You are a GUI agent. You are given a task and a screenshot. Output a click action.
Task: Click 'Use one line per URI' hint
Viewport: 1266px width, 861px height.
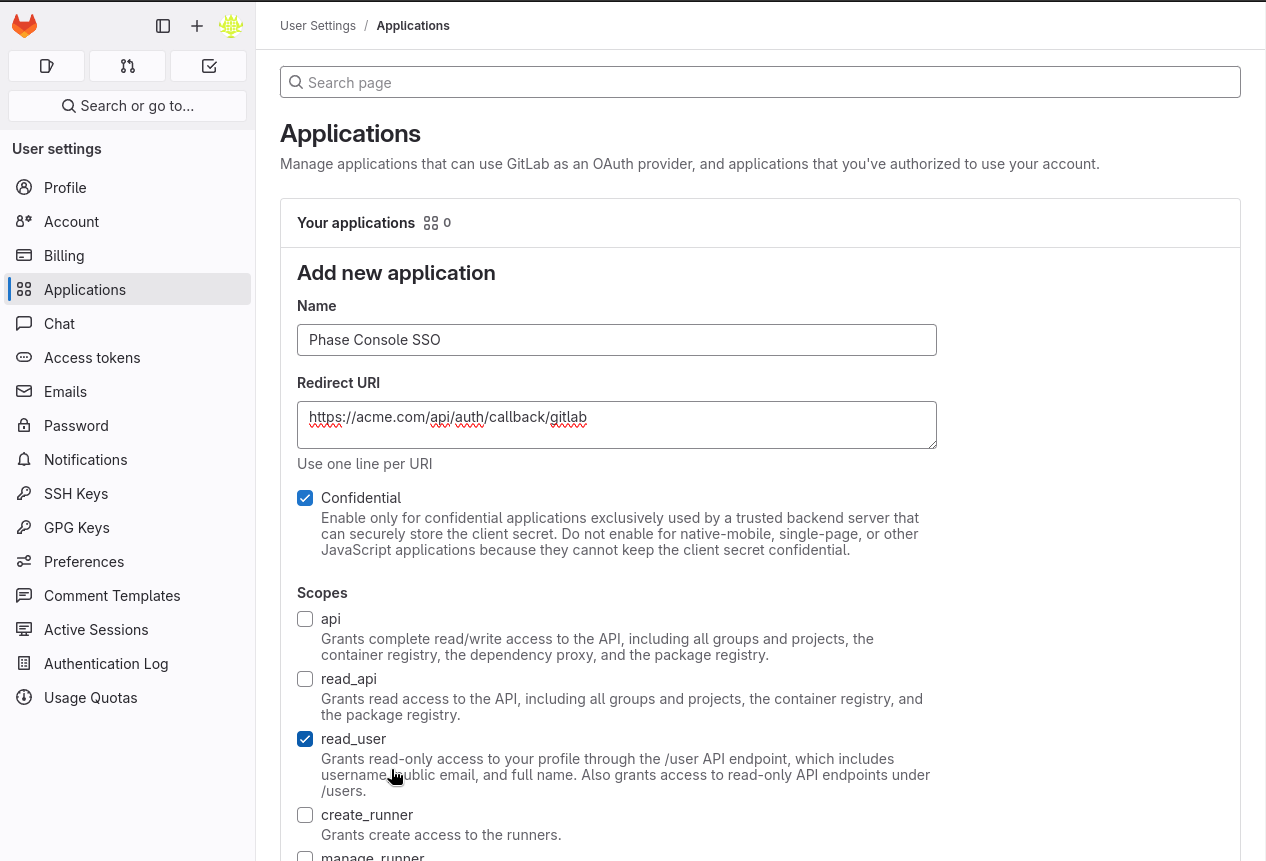pos(365,464)
